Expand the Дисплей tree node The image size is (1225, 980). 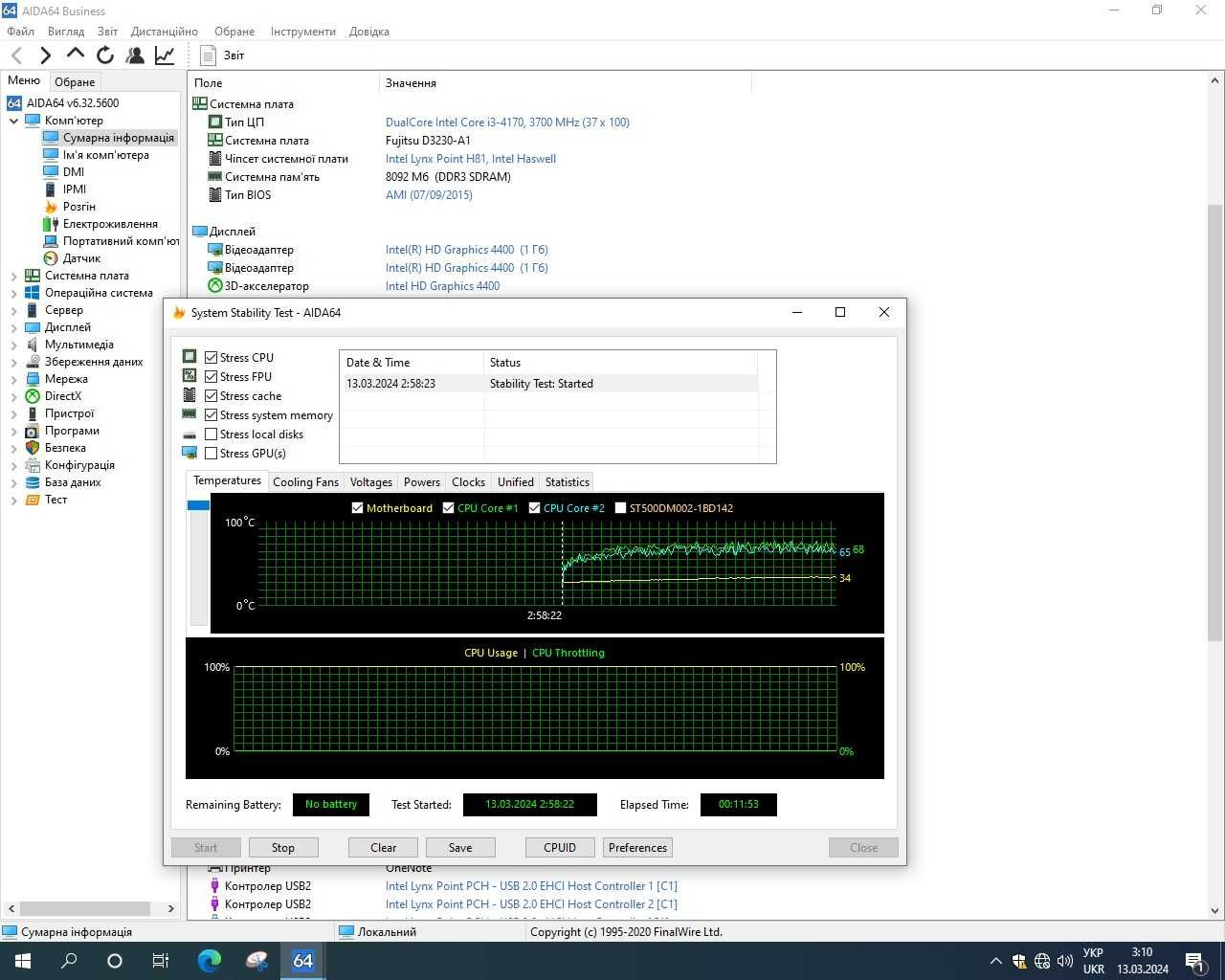point(13,327)
